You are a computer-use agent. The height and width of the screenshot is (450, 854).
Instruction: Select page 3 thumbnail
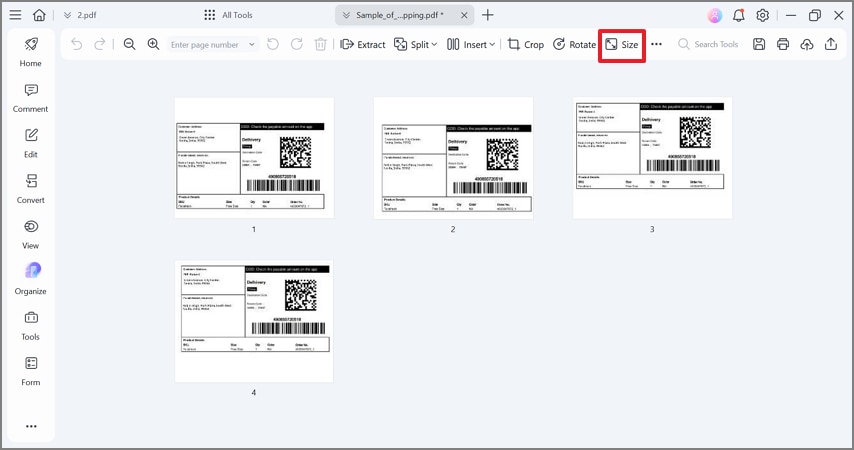pyautogui.click(x=652, y=158)
